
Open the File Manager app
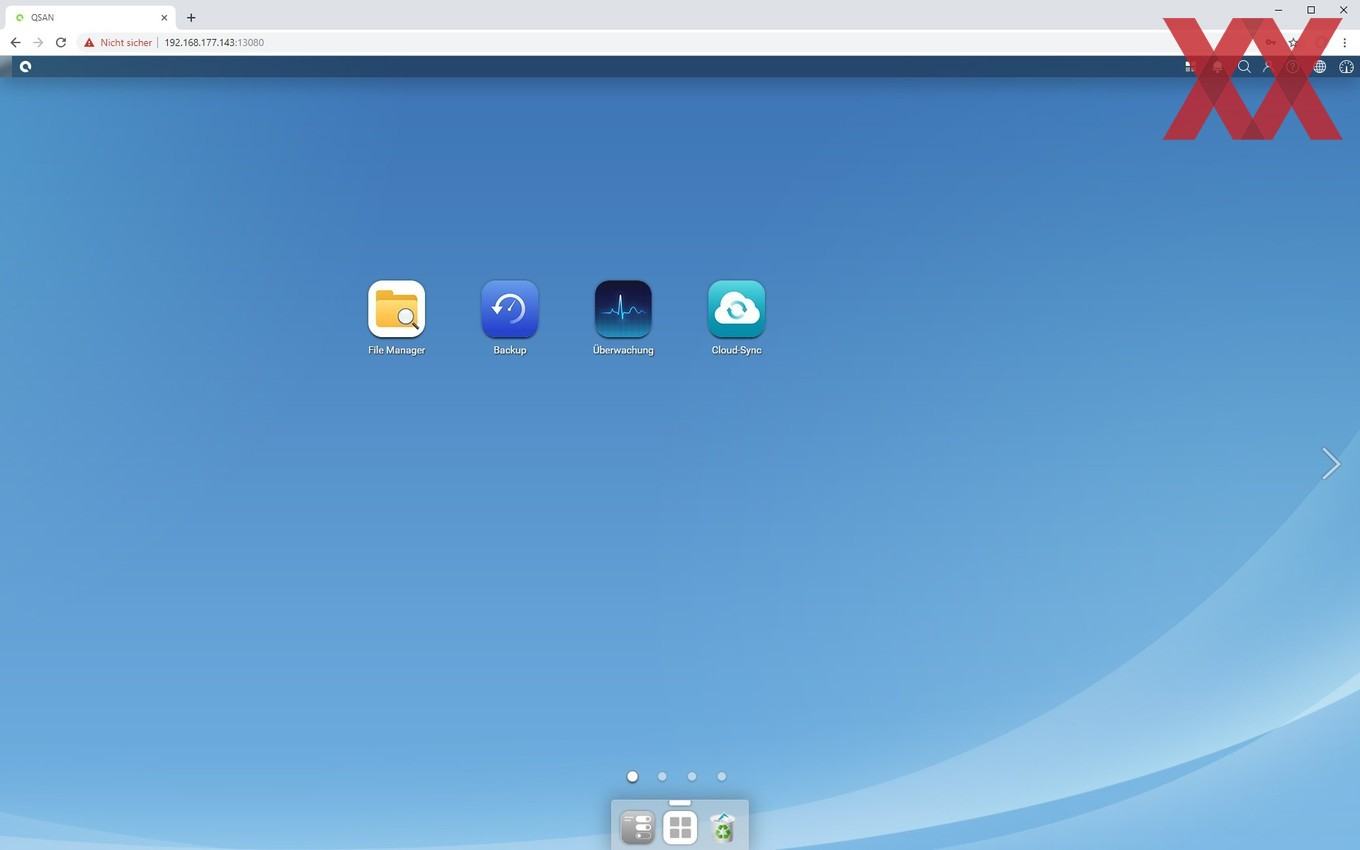pyautogui.click(x=396, y=309)
